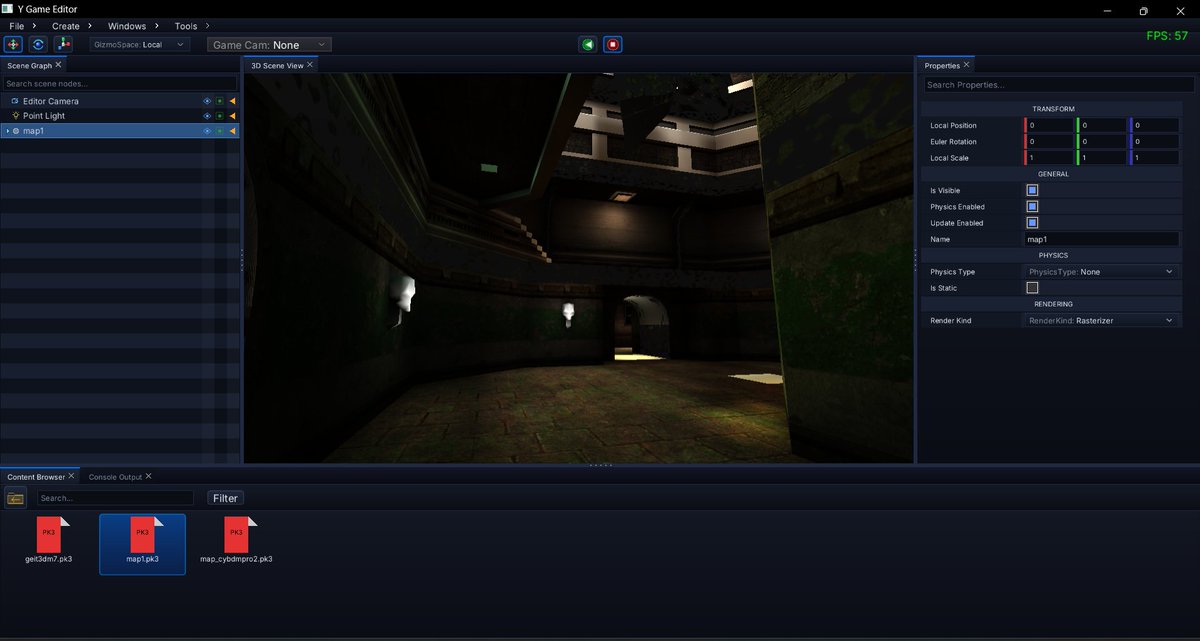Click the red stop button
Viewport: 1200px width, 641px height.
point(613,44)
